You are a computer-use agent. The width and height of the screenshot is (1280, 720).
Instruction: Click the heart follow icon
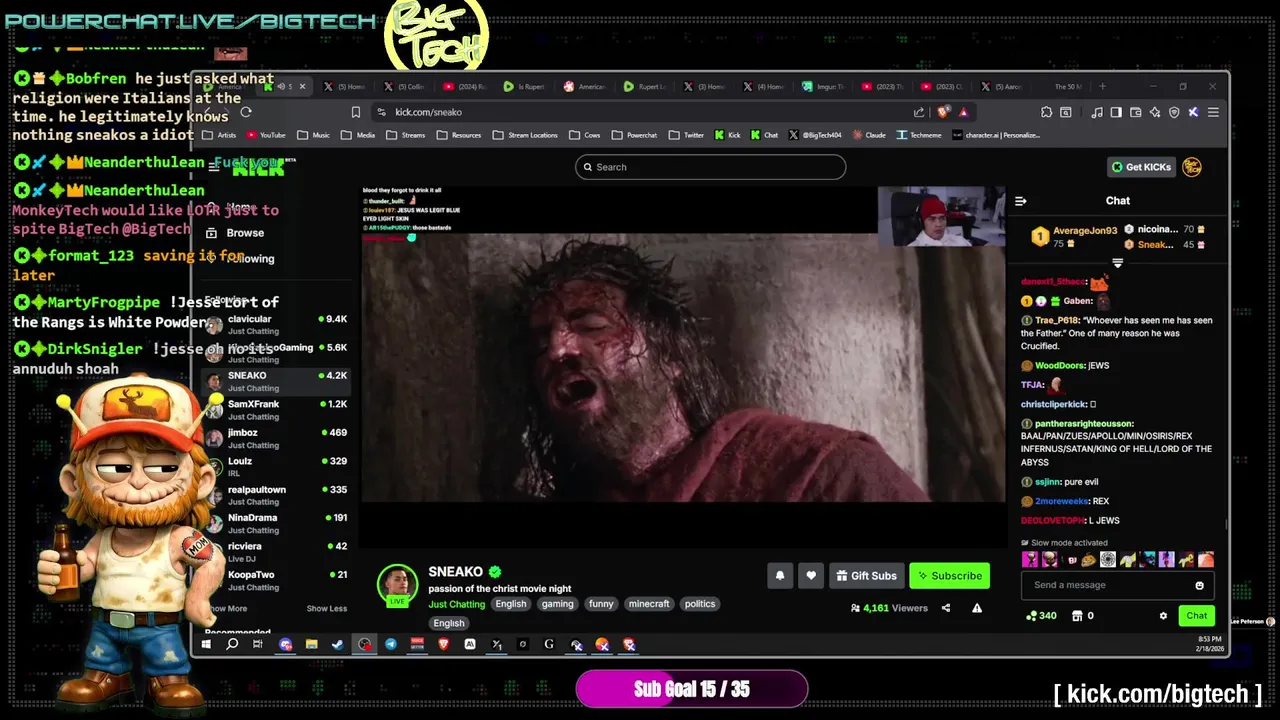pos(811,576)
